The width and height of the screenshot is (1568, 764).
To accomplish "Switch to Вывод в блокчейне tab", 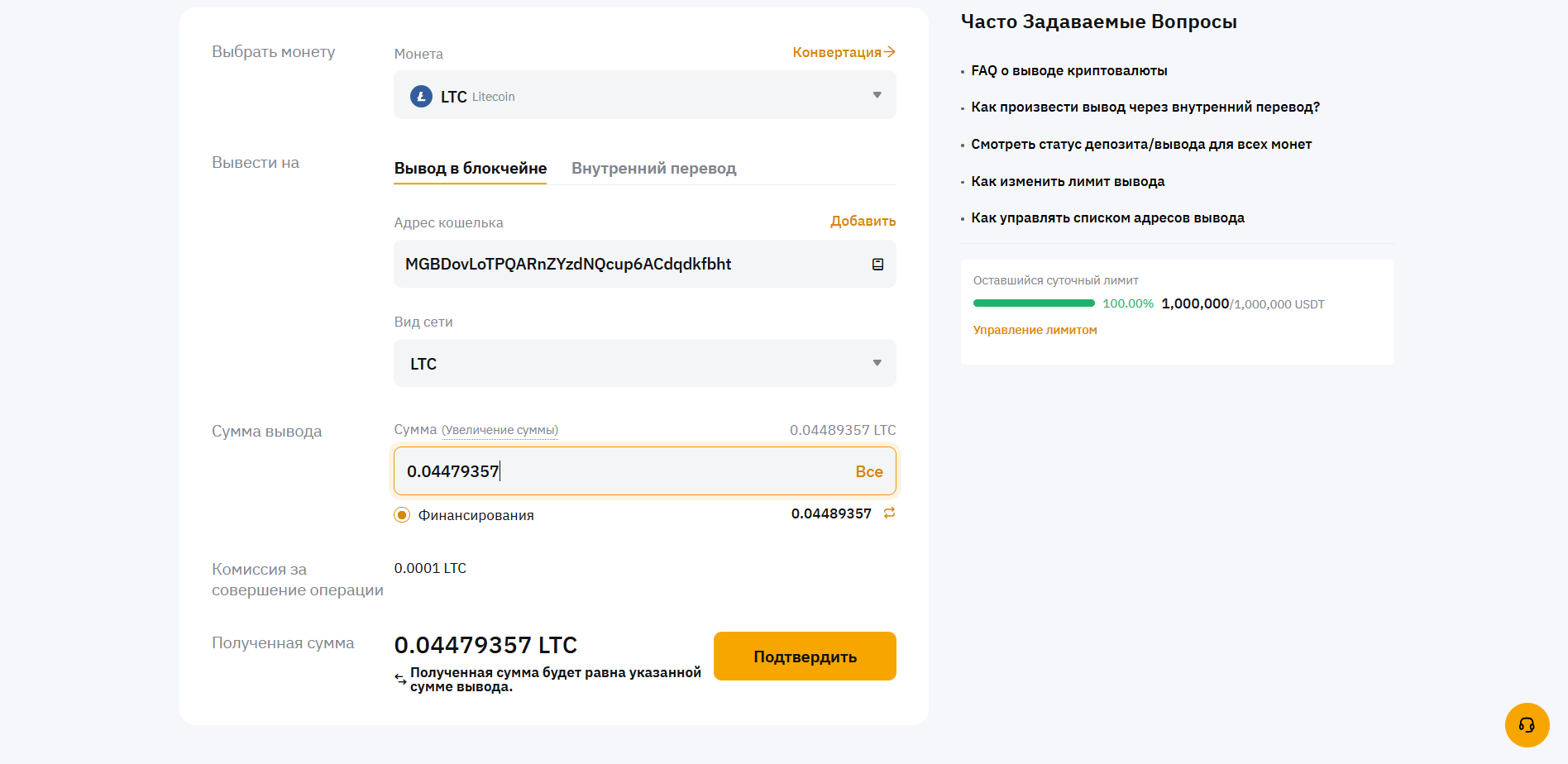I will click(x=470, y=169).
